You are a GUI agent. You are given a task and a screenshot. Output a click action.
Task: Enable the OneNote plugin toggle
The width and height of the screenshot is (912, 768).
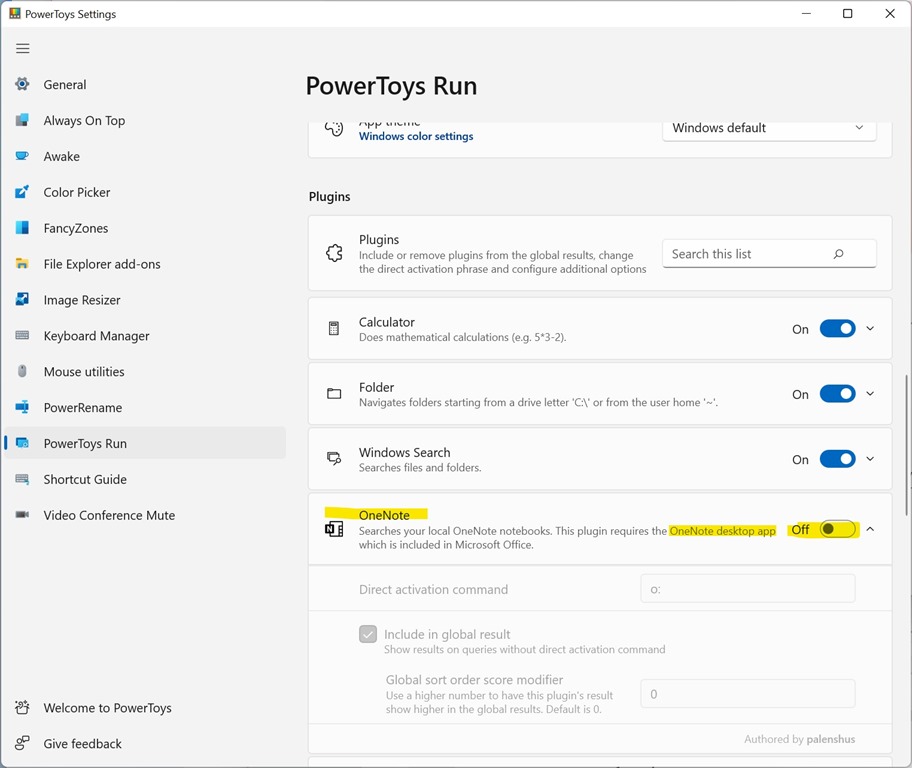tap(837, 529)
